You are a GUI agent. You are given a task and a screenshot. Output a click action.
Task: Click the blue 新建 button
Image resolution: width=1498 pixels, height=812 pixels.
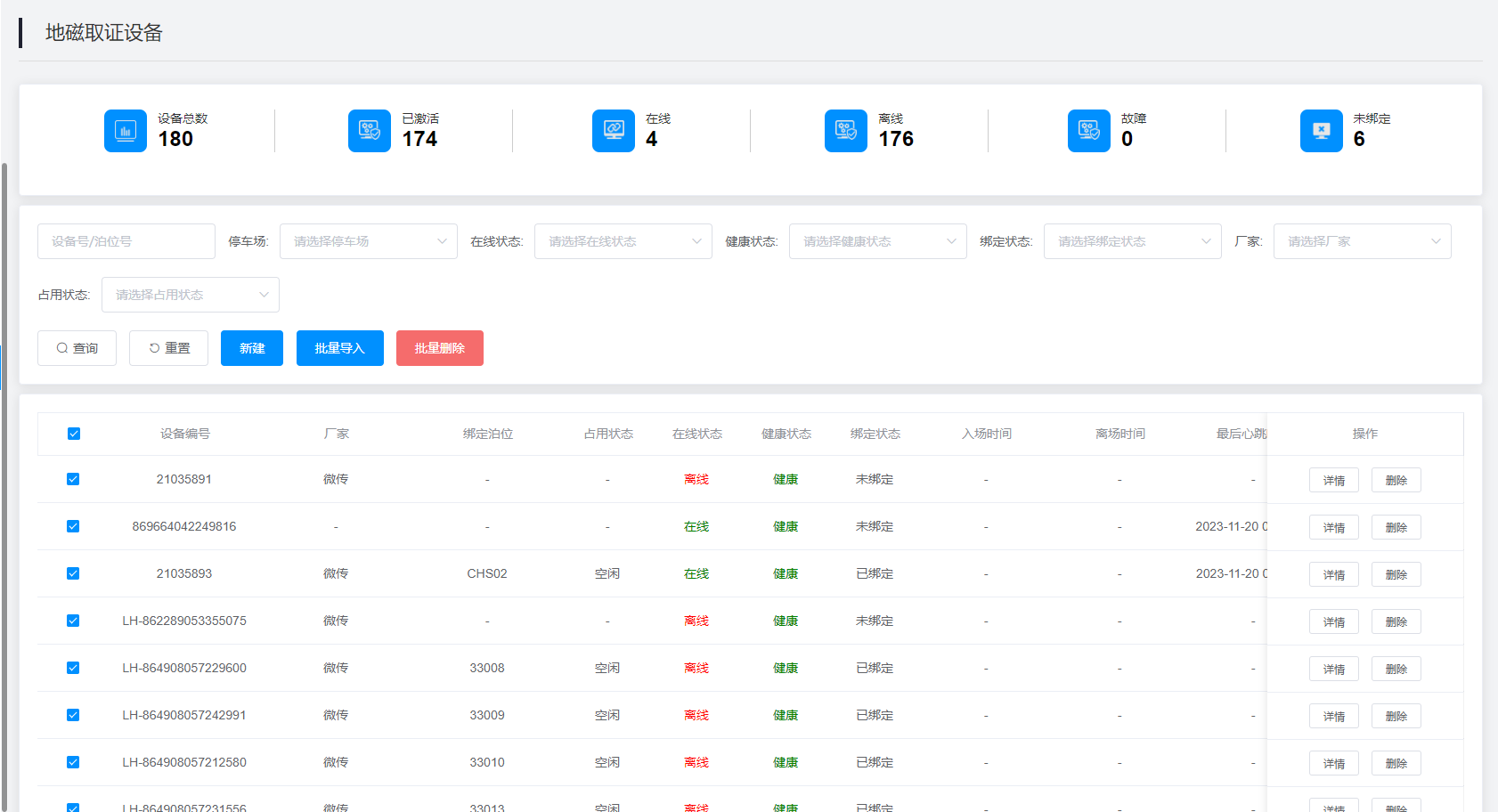(252, 348)
